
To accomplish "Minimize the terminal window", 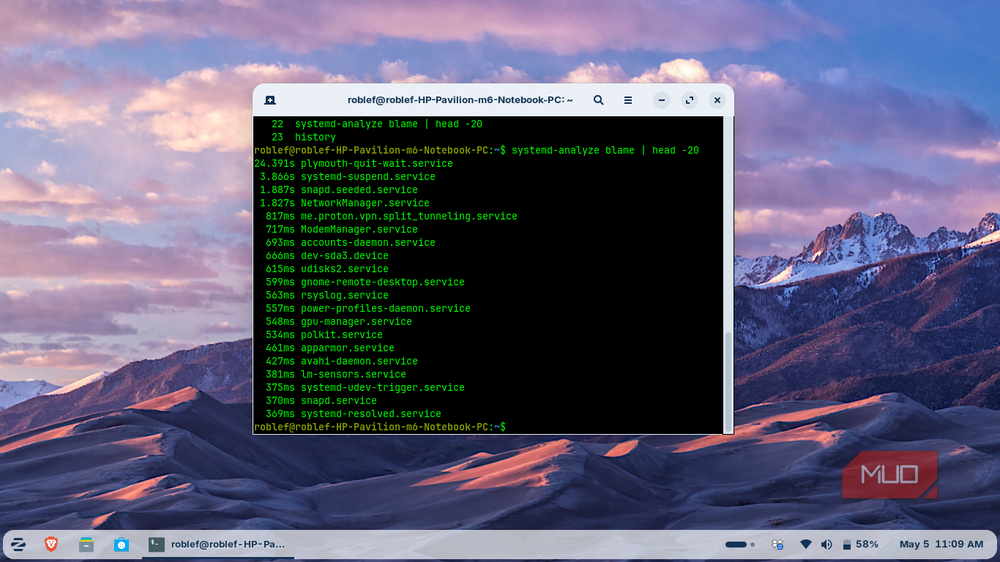I will [661, 100].
